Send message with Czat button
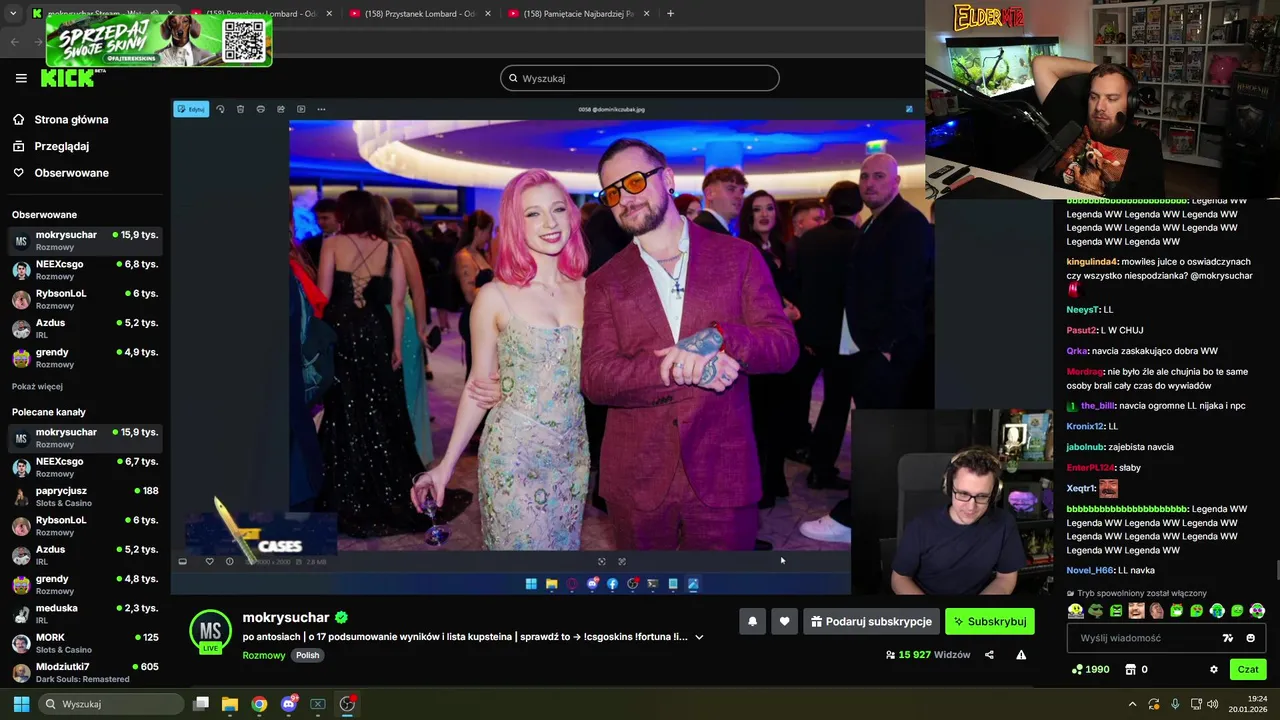Viewport: 1280px width, 720px height. click(x=1248, y=669)
